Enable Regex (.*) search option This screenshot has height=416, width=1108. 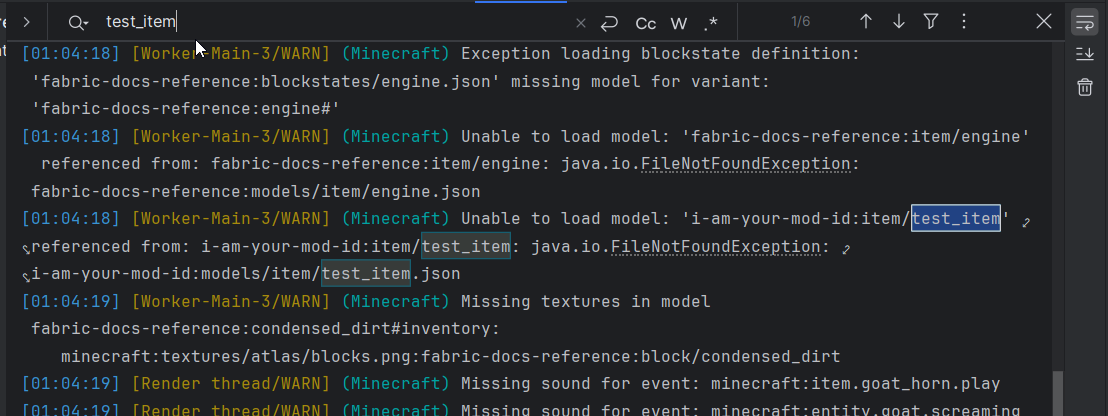pyautogui.click(x=711, y=22)
